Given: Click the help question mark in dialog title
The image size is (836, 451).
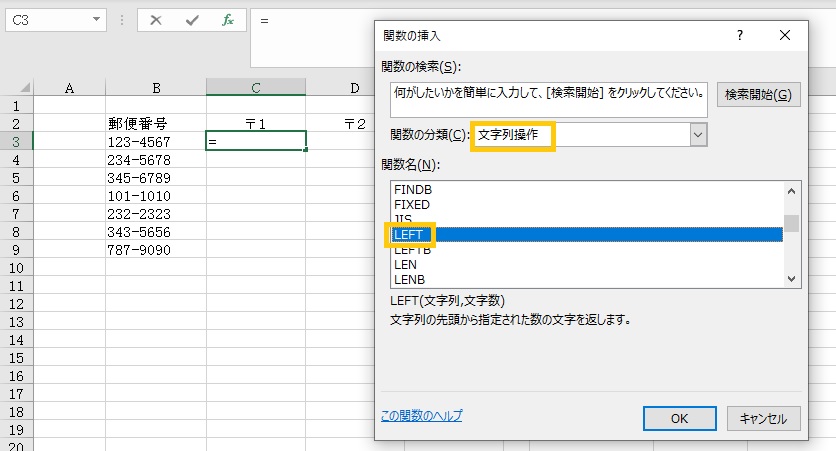Looking at the screenshot, I should (739, 35).
